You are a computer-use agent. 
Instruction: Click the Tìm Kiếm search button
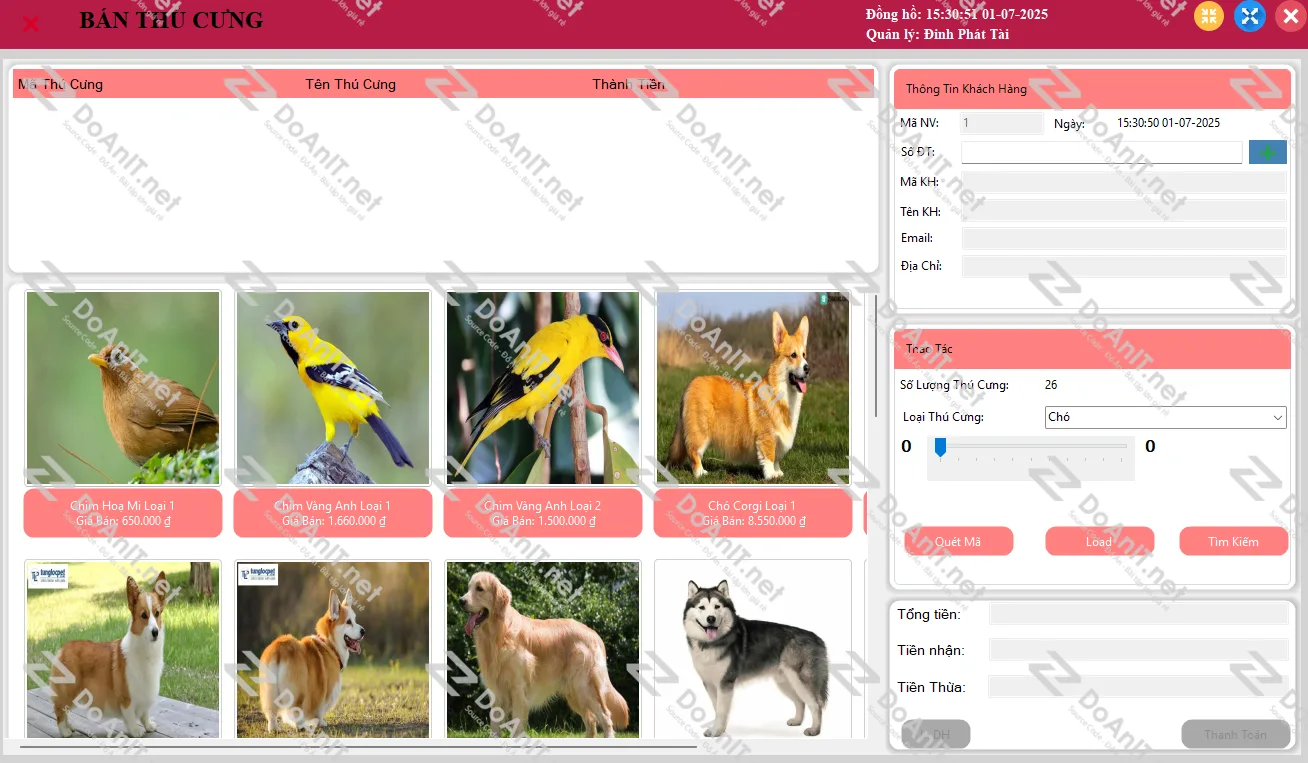[1233, 541]
